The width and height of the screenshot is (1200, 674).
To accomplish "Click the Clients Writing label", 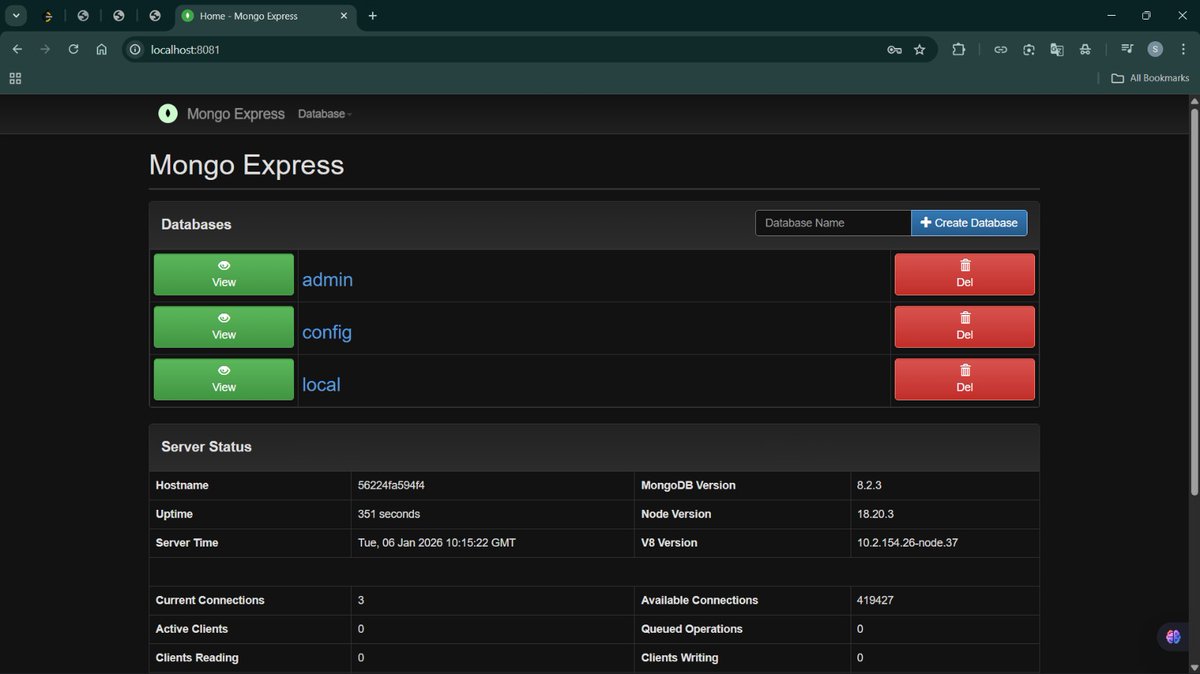I will pos(679,658).
